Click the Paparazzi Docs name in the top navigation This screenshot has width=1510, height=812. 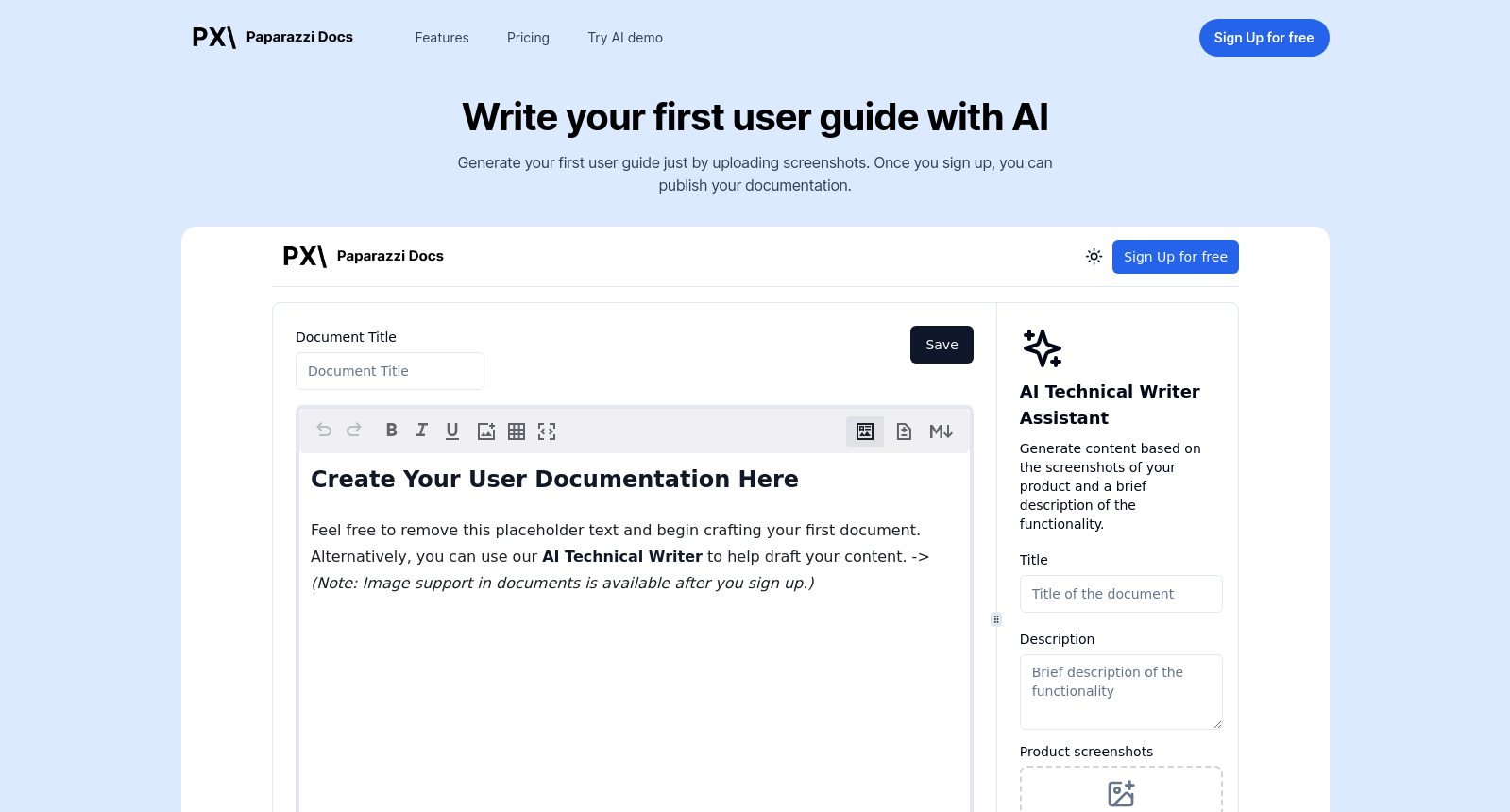[x=299, y=37]
